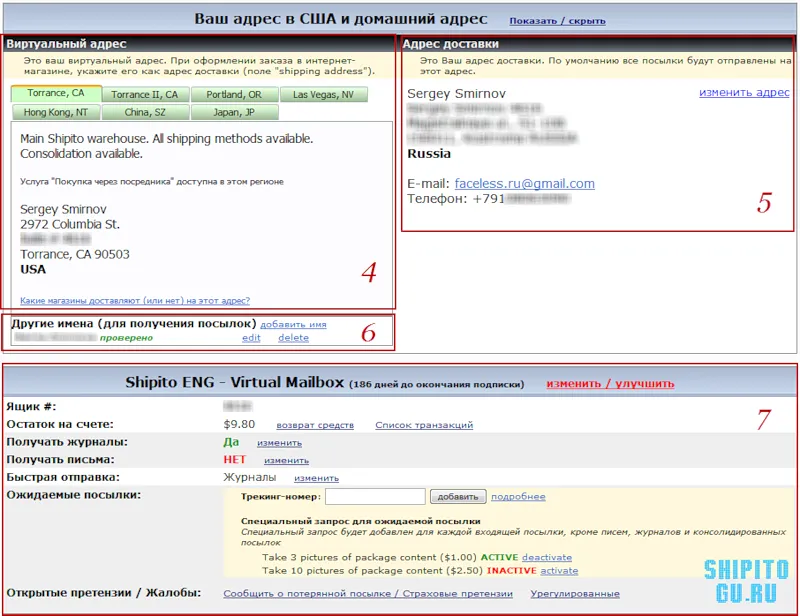Click 2972 Columbia St. address line
The height and width of the screenshot is (616, 800).
(70, 224)
